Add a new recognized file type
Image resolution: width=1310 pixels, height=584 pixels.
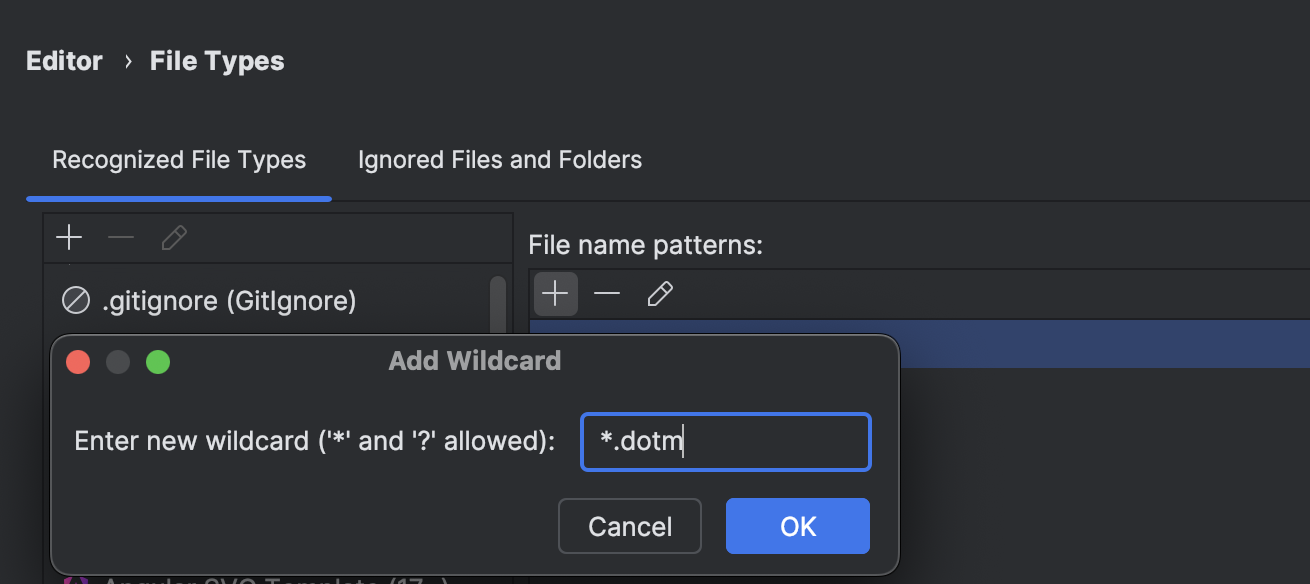(68, 237)
